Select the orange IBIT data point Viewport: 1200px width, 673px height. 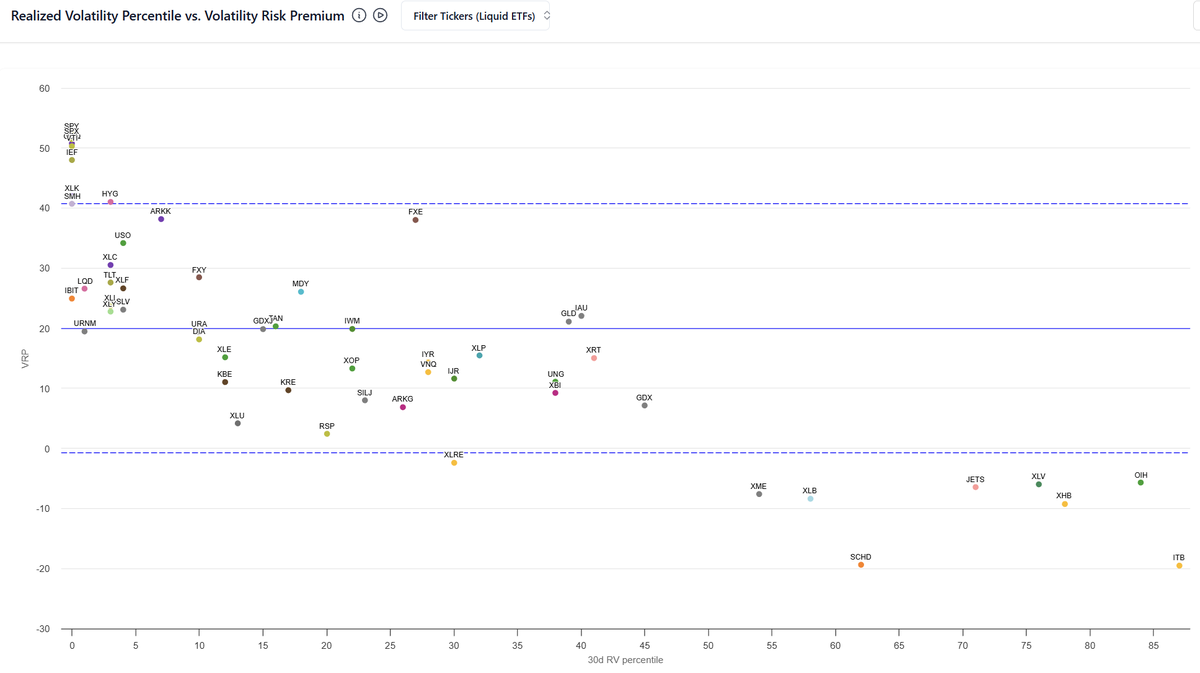72,298
